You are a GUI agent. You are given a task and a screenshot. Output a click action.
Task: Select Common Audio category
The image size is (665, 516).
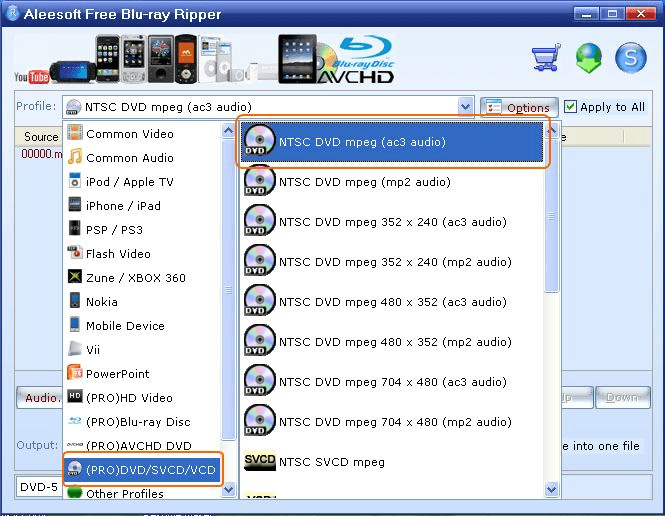(142, 157)
